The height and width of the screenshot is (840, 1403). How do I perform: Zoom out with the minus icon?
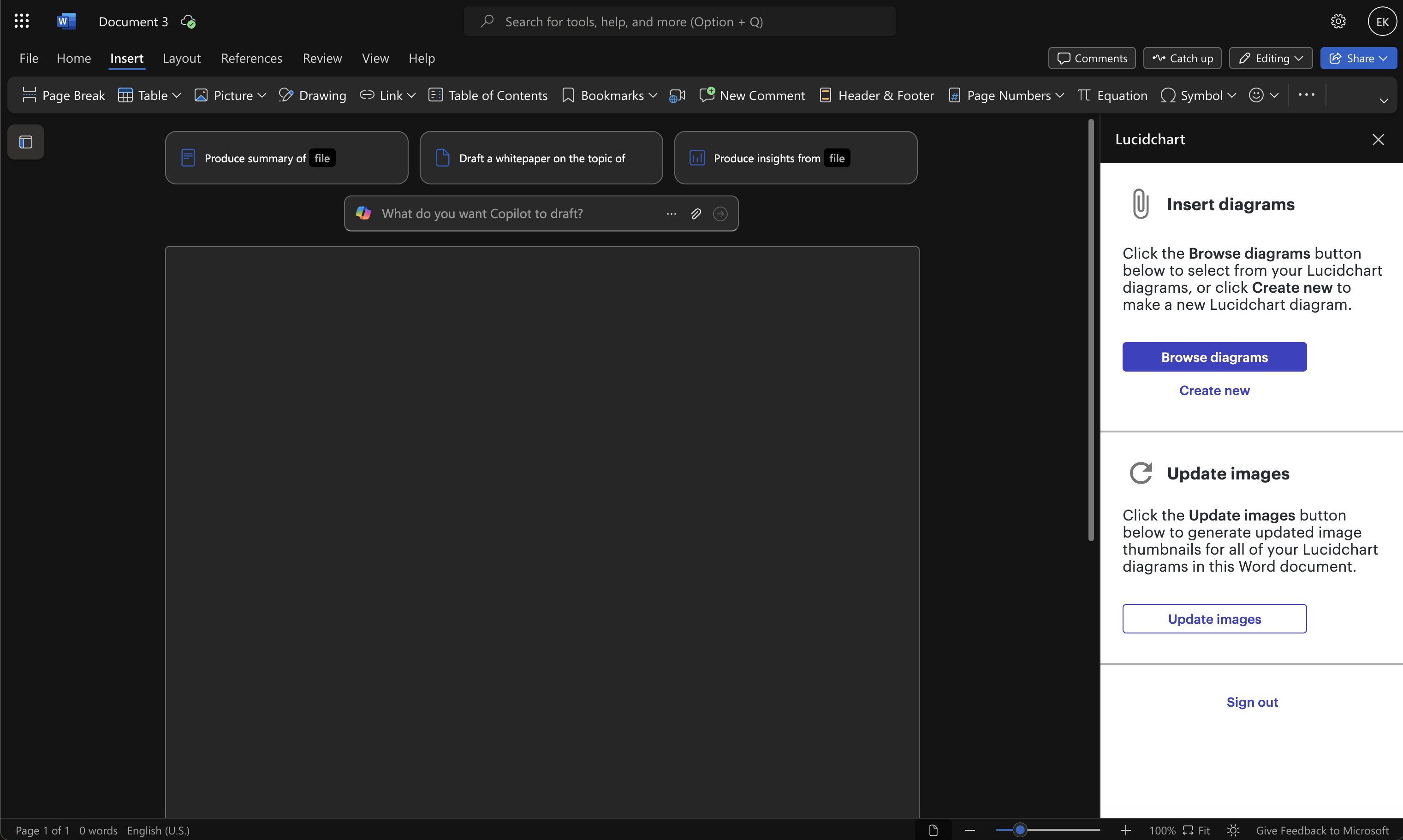click(x=969, y=830)
